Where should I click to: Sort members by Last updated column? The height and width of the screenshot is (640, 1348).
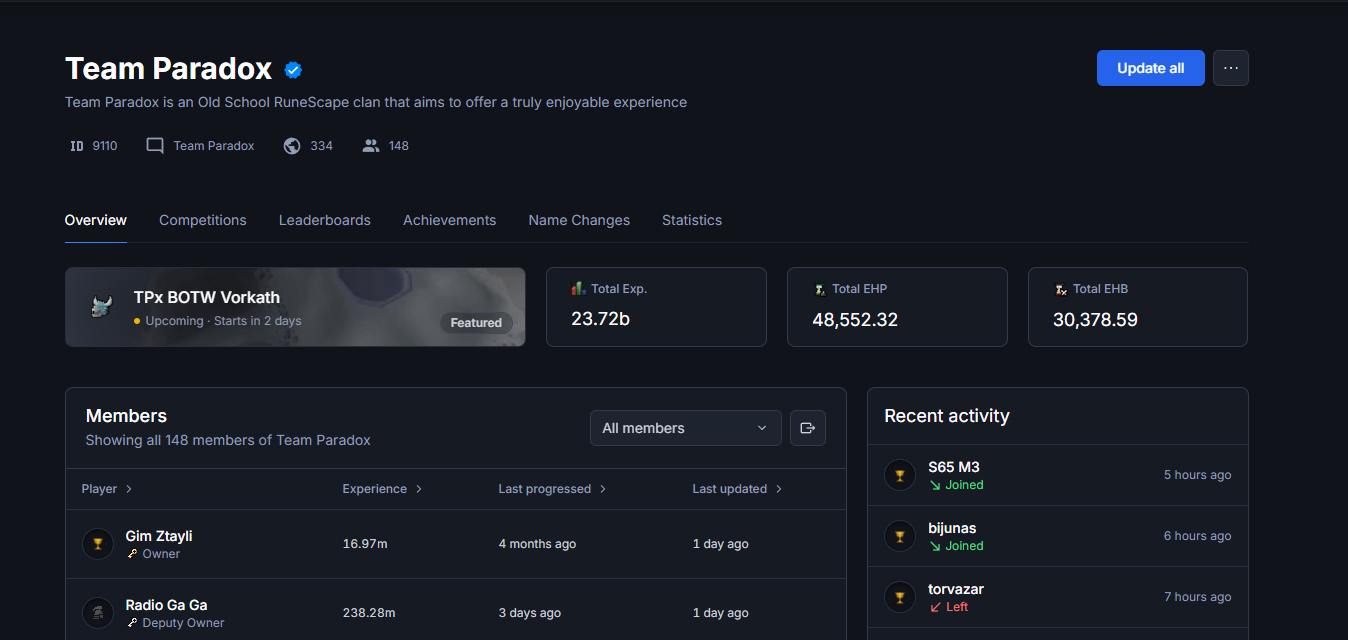tap(738, 489)
